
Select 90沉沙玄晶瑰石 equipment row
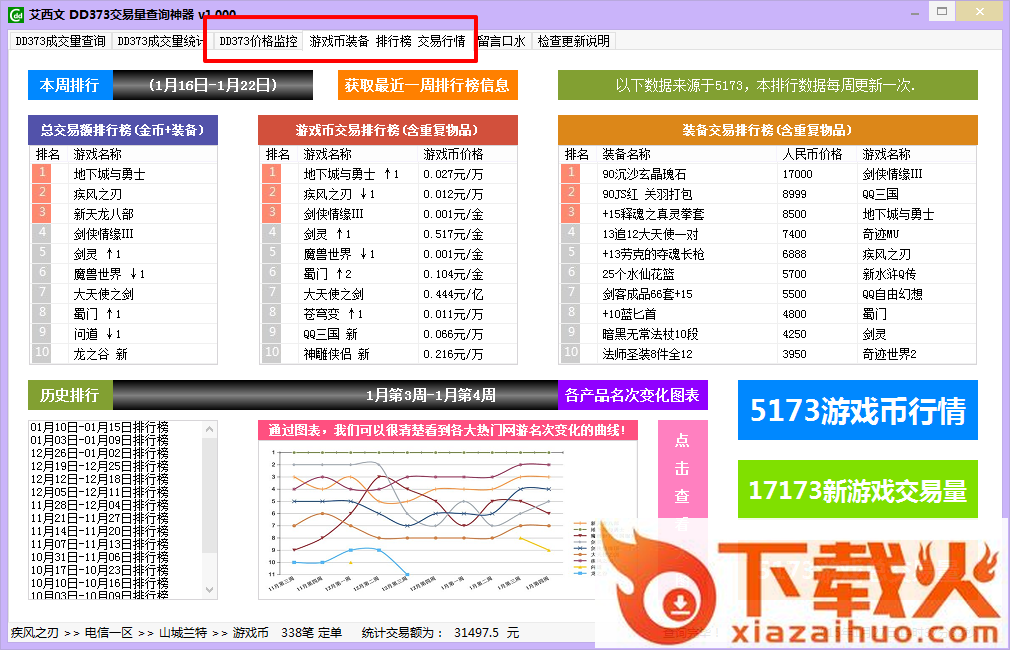pos(768,174)
